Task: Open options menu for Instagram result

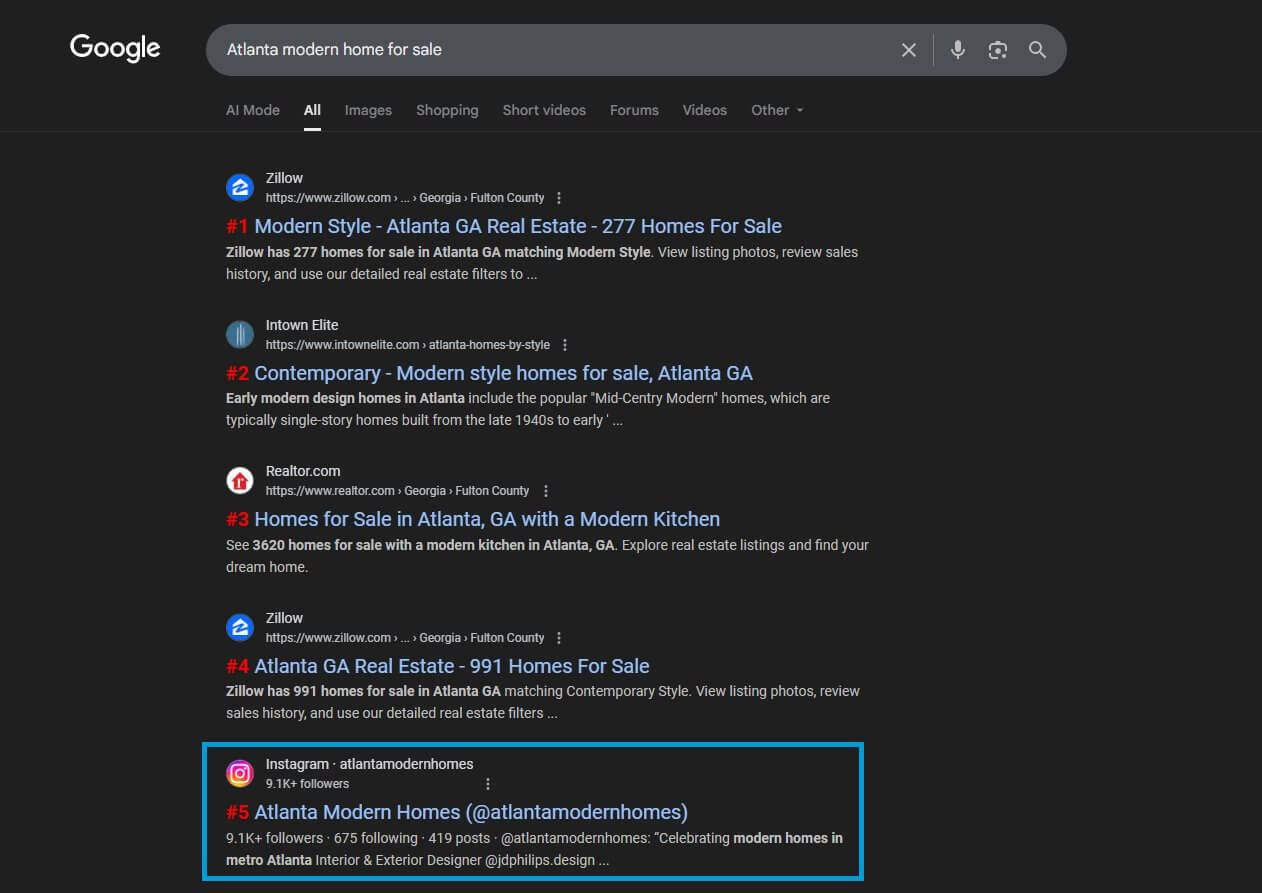Action: 488,784
